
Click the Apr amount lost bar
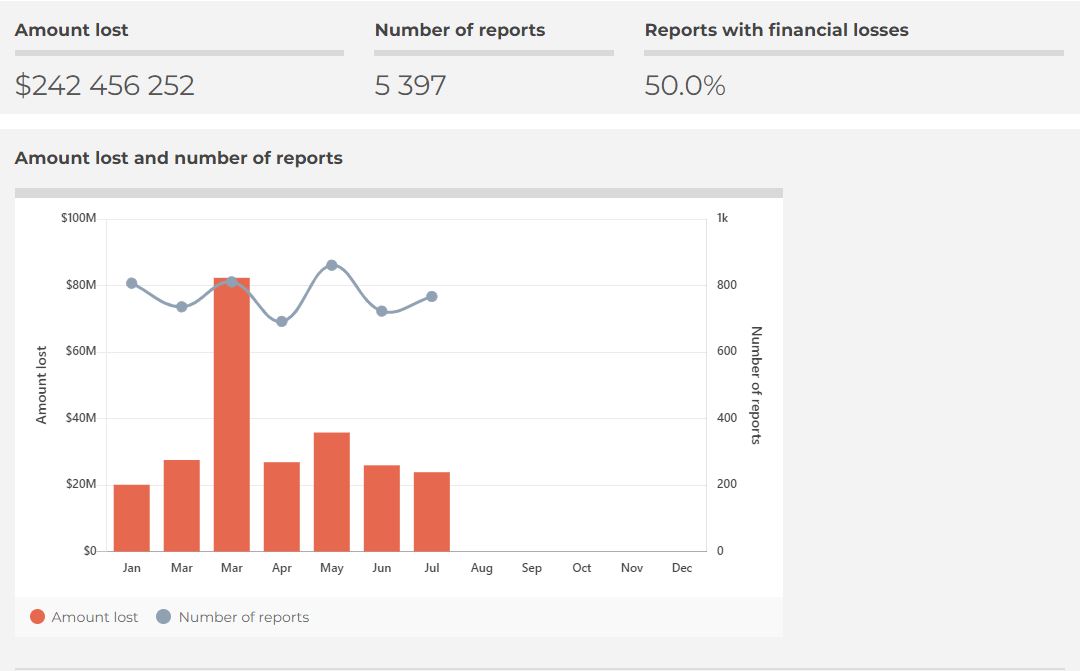pyautogui.click(x=282, y=506)
